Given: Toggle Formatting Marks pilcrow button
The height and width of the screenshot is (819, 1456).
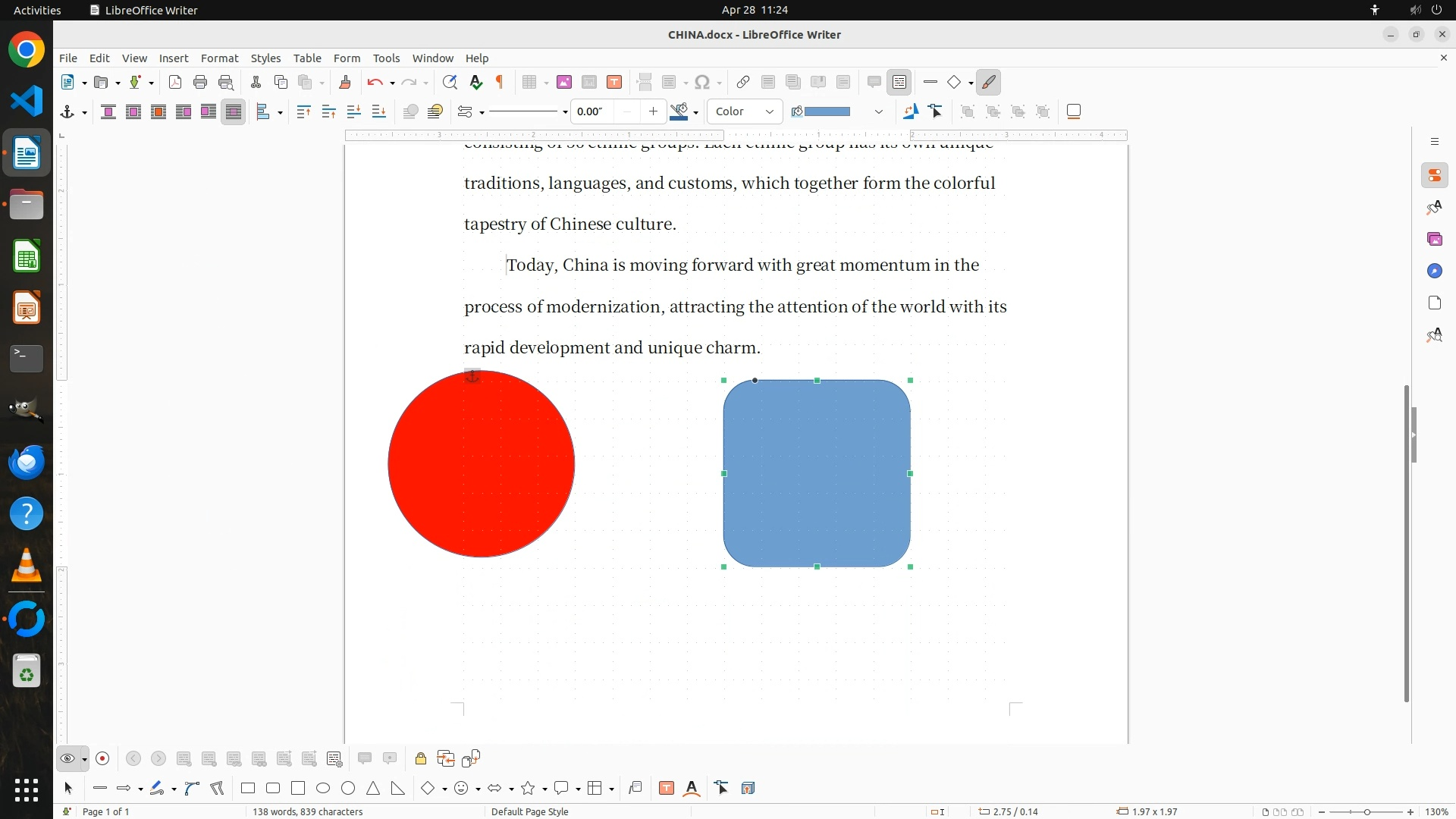Looking at the screenshot, I should (x=500, y=83).
